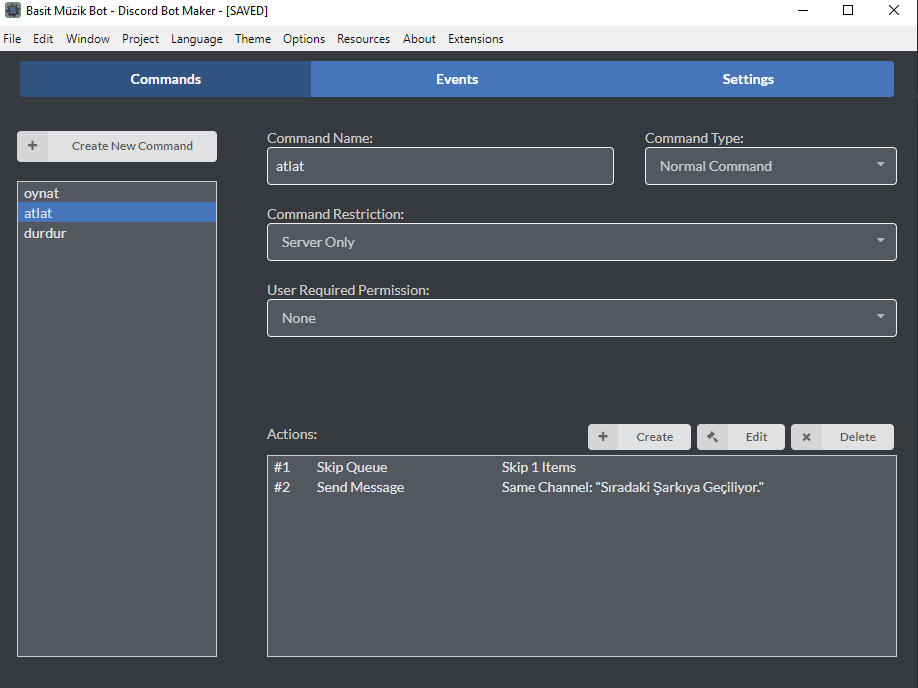Click the Create action button label
Screen dimensions: 918x688
click(x=655, y=437)
